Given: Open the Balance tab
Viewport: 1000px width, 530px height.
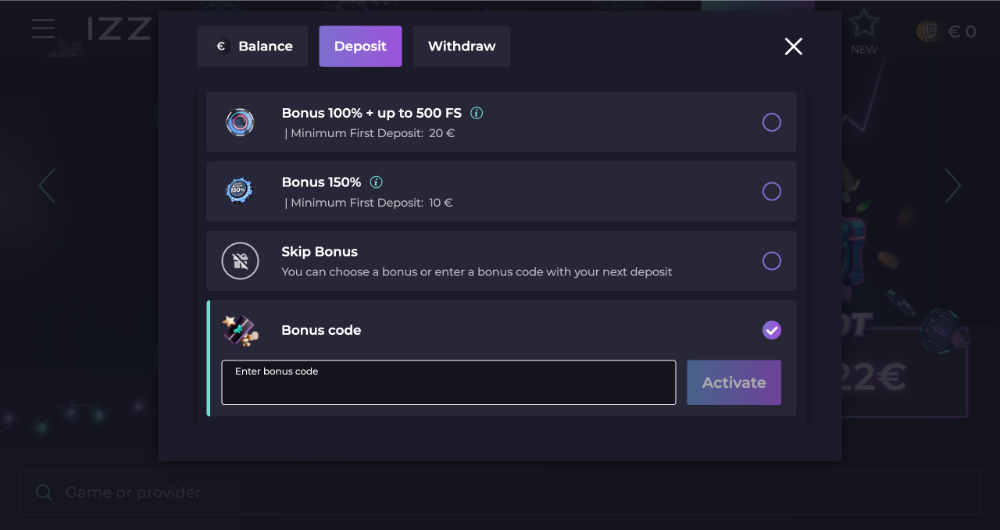Looking at the screenshot, I should tap(252, 46).
